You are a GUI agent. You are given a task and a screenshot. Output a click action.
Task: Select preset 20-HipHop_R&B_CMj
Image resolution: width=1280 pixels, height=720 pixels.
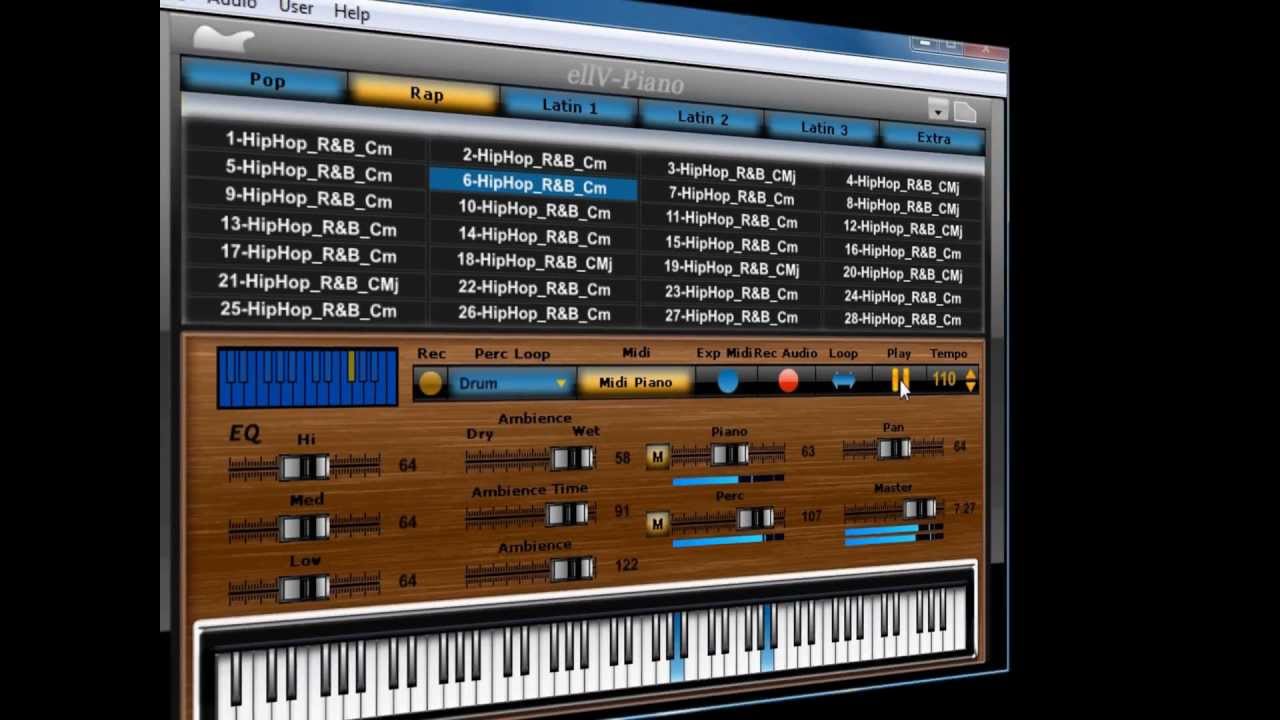click(902, 274)
